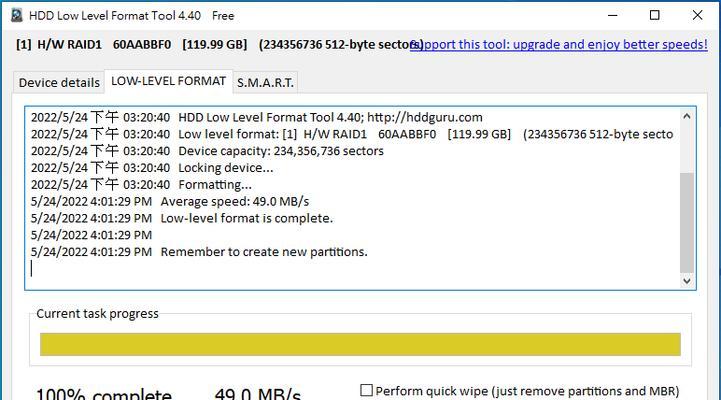The image size is (721, 400).
Task: Click the log scrollbar up arrow
Action: point(687,116)
